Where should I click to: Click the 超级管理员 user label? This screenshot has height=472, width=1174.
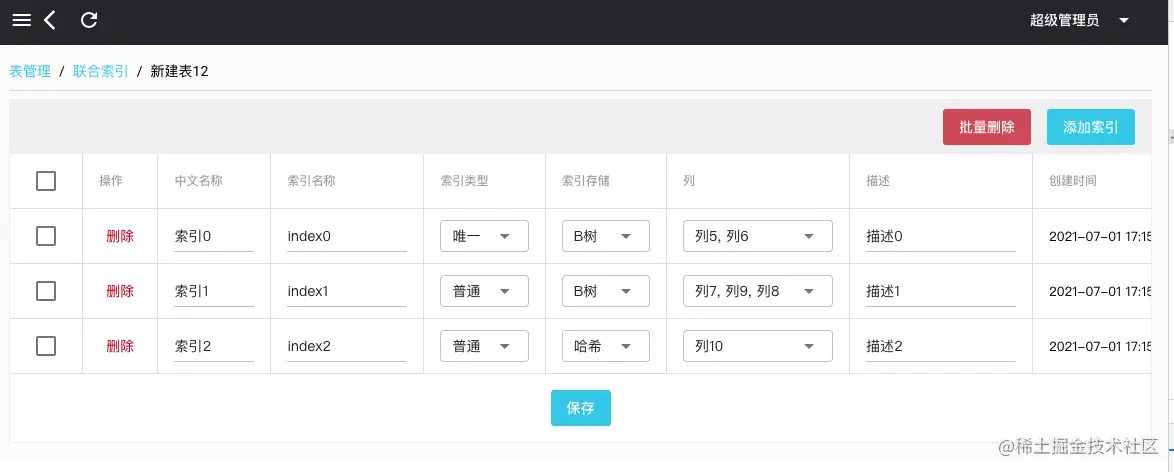coord(1064,21)
